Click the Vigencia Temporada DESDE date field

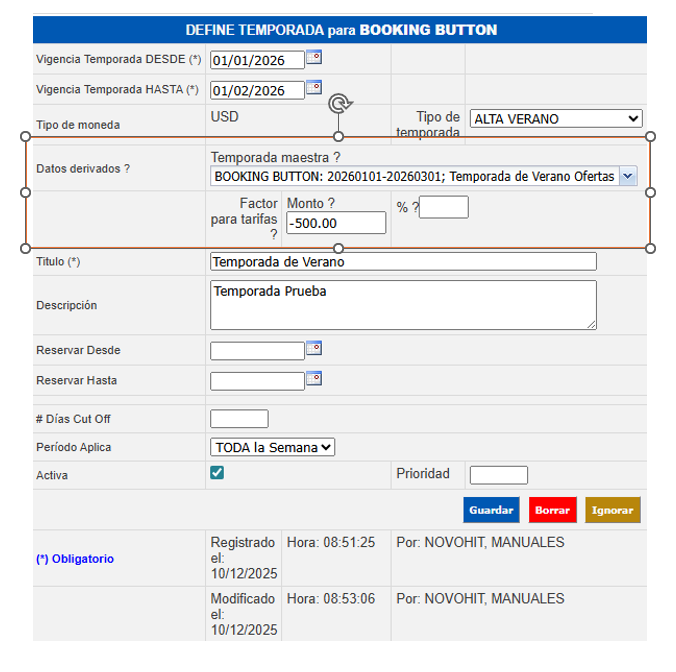256,60
